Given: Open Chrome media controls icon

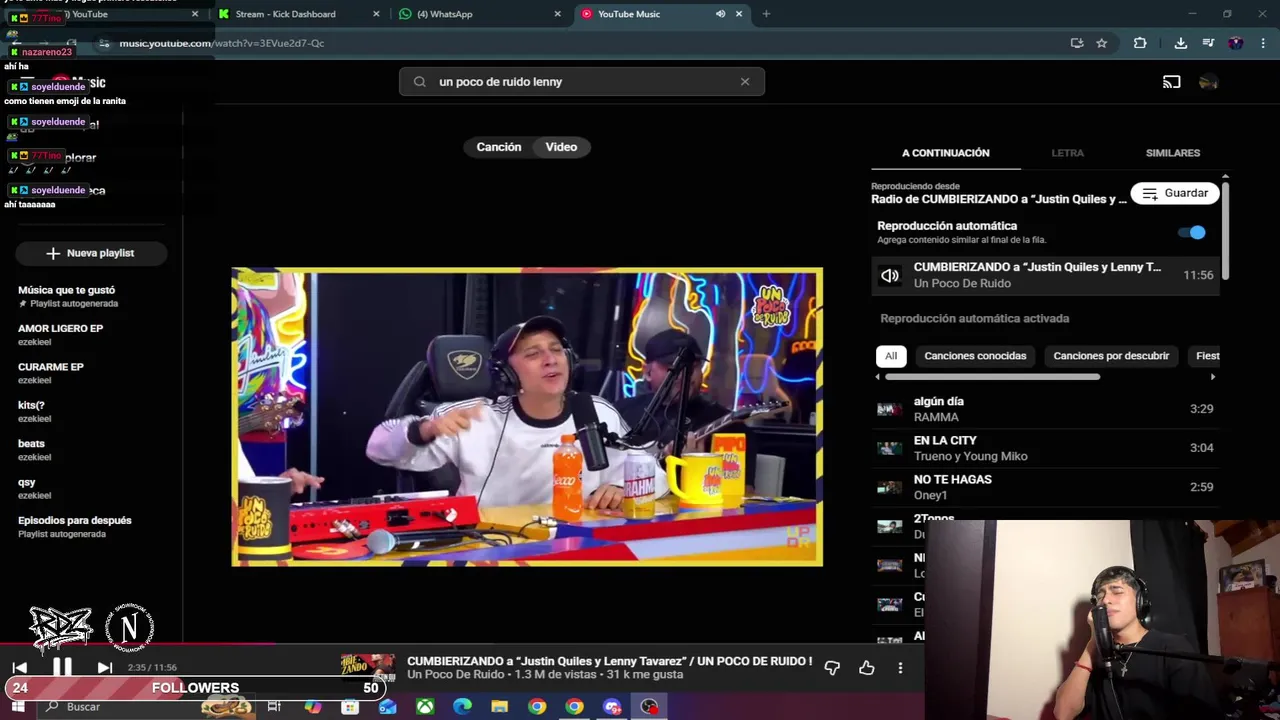Looking at the screenshot, I should [1208, 43].
